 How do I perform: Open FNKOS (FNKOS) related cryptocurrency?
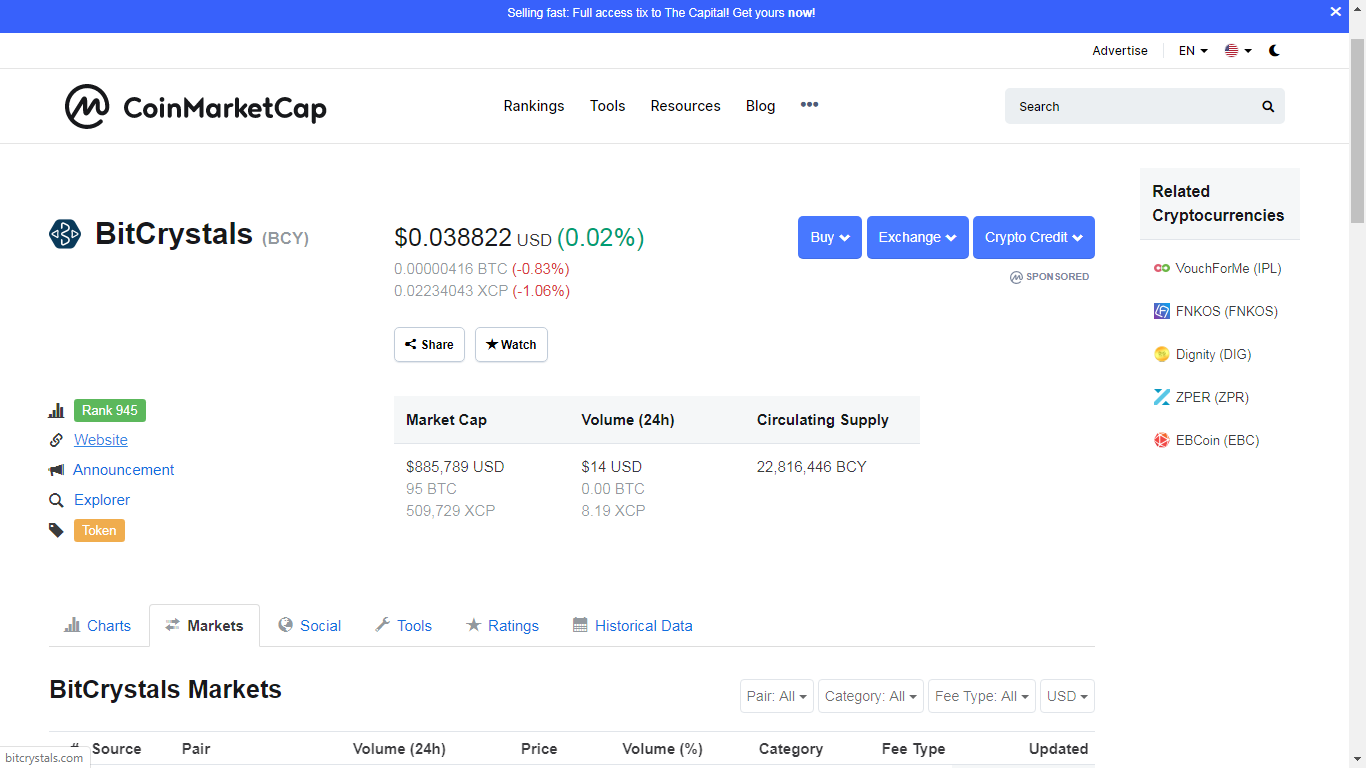(x=1227, y=311)
